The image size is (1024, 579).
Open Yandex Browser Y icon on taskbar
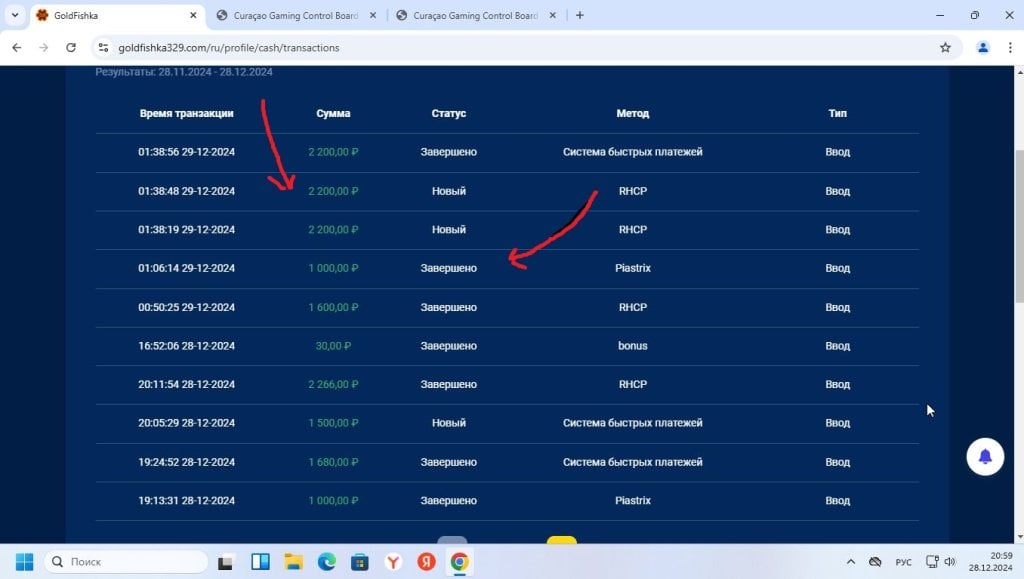[x=393, y=561]
